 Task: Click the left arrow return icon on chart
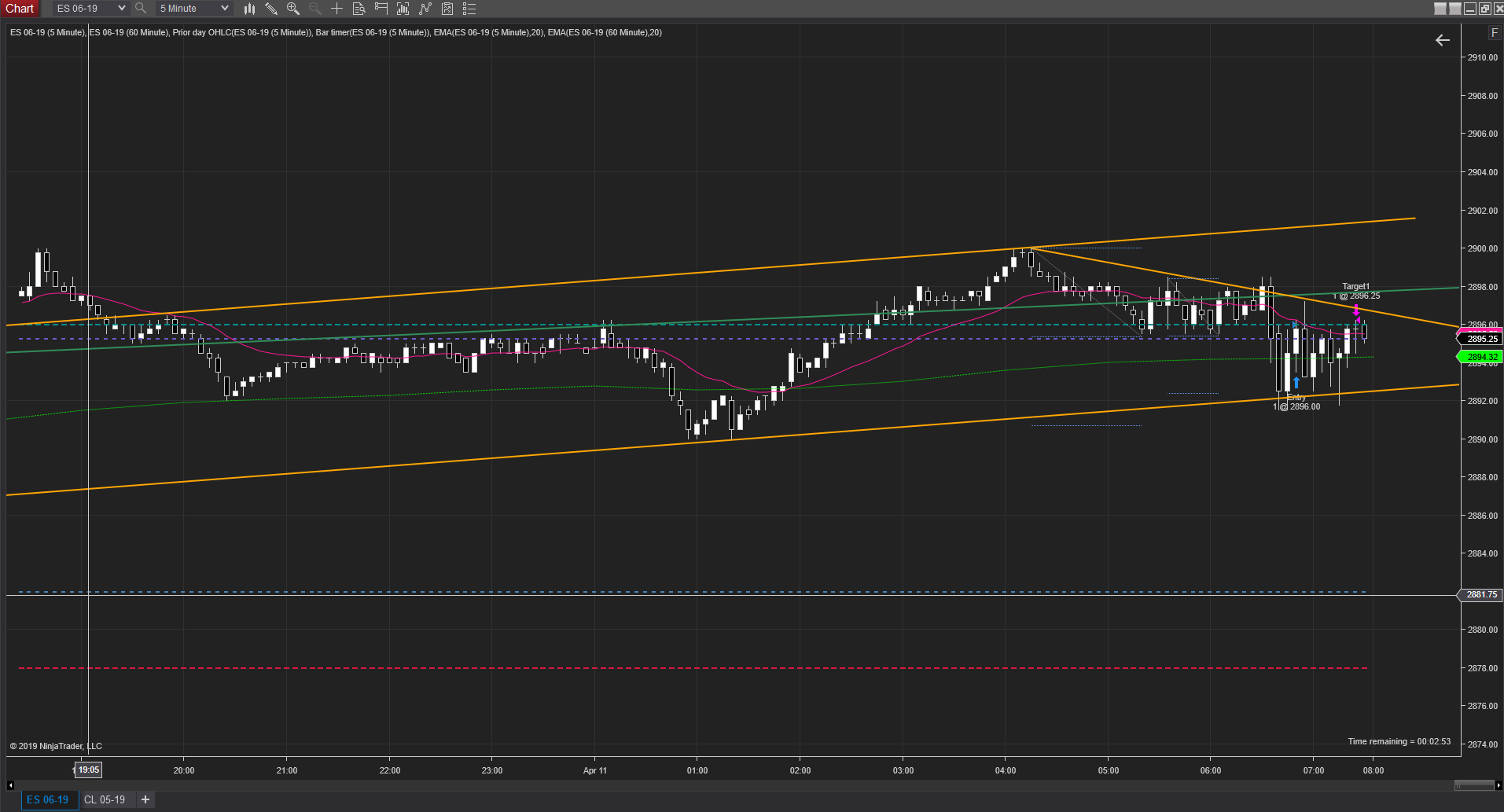pos(1442,40)
